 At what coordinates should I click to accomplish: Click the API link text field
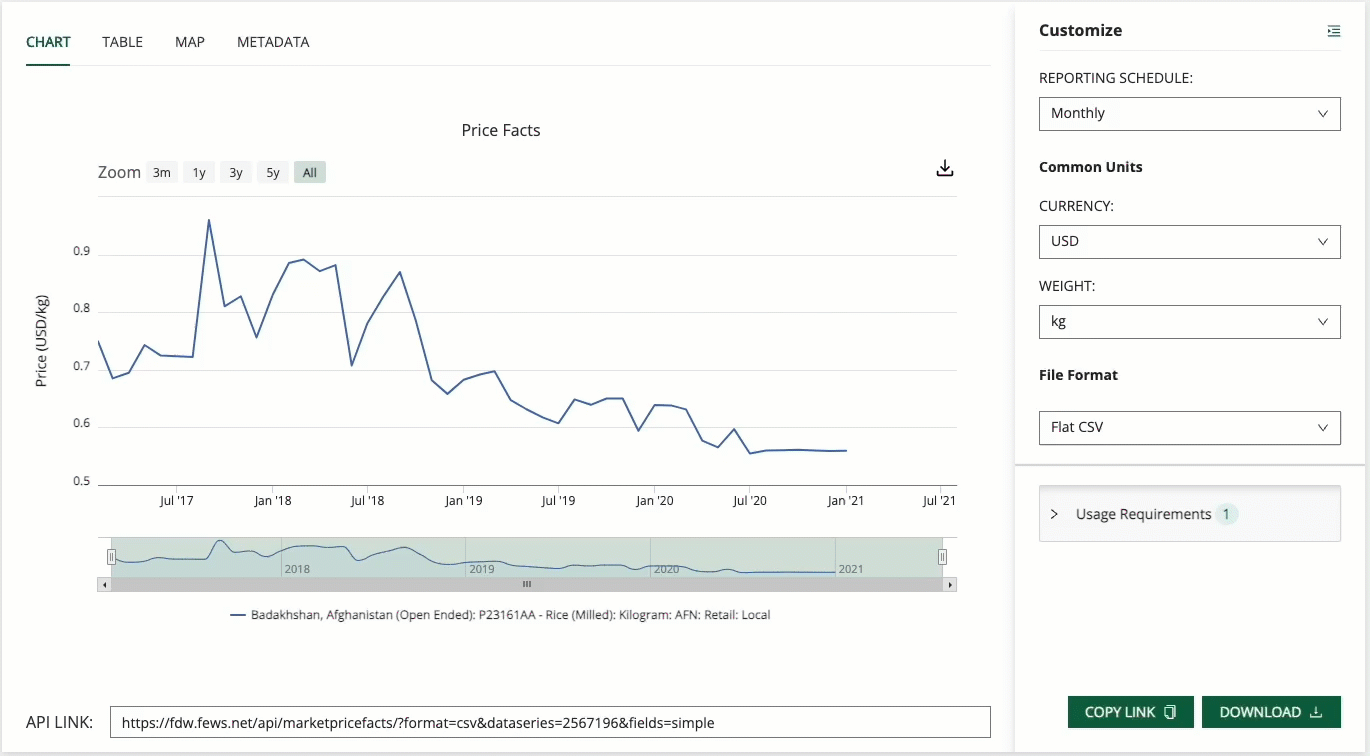549,722
